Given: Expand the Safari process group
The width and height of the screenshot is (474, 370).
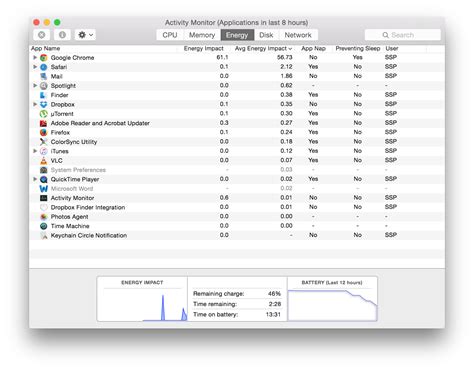Looking at the screenshot, I should point(35,67).
